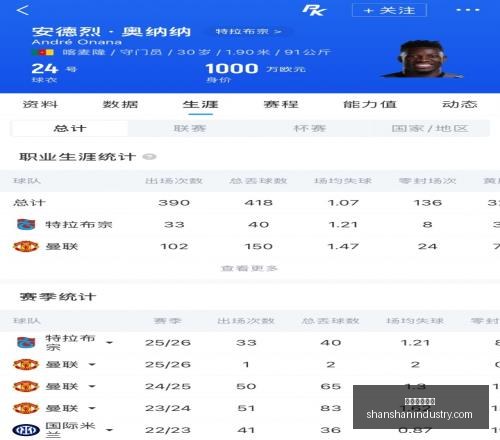The image size is (500, 440).
Task: Open the PK comparison icon
Action: (314, 10)
